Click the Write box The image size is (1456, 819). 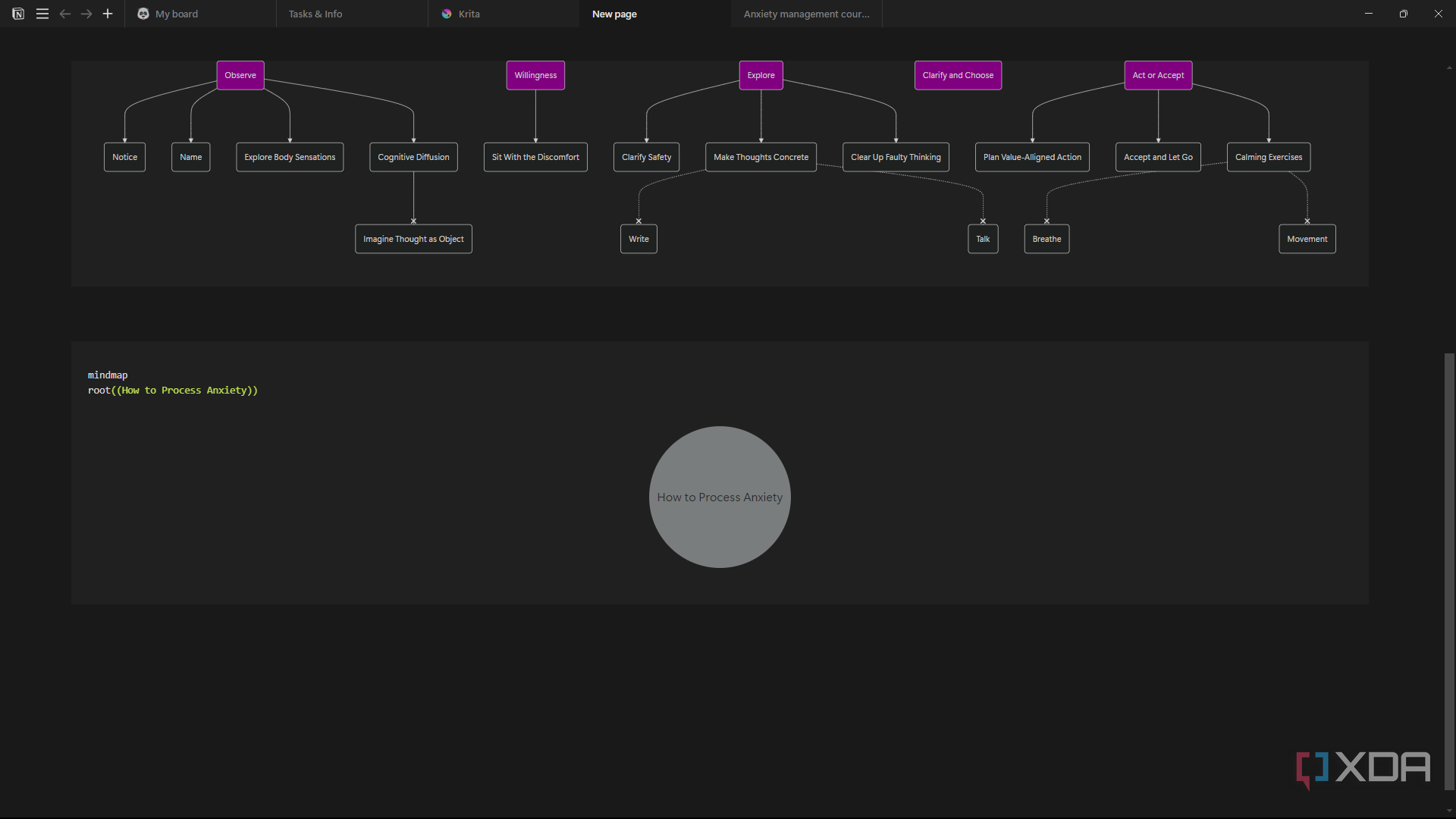point(639,239)
